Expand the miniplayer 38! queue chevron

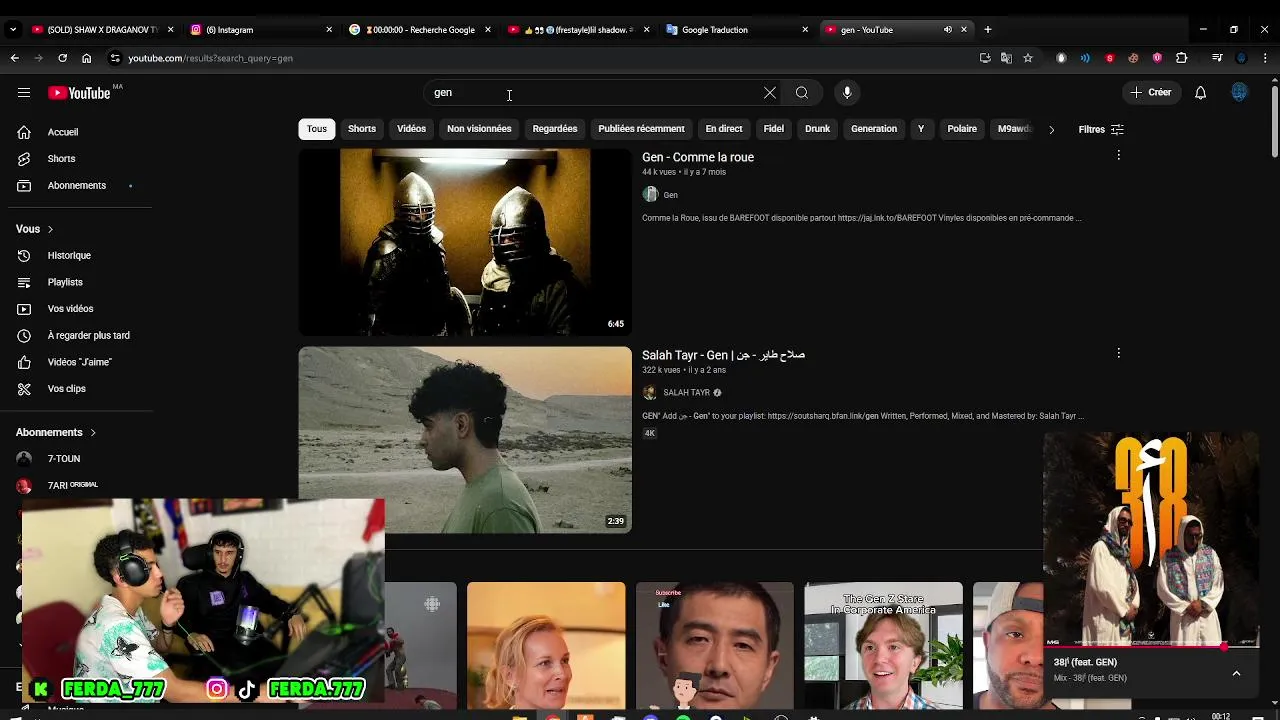[x=1236, y=674]
